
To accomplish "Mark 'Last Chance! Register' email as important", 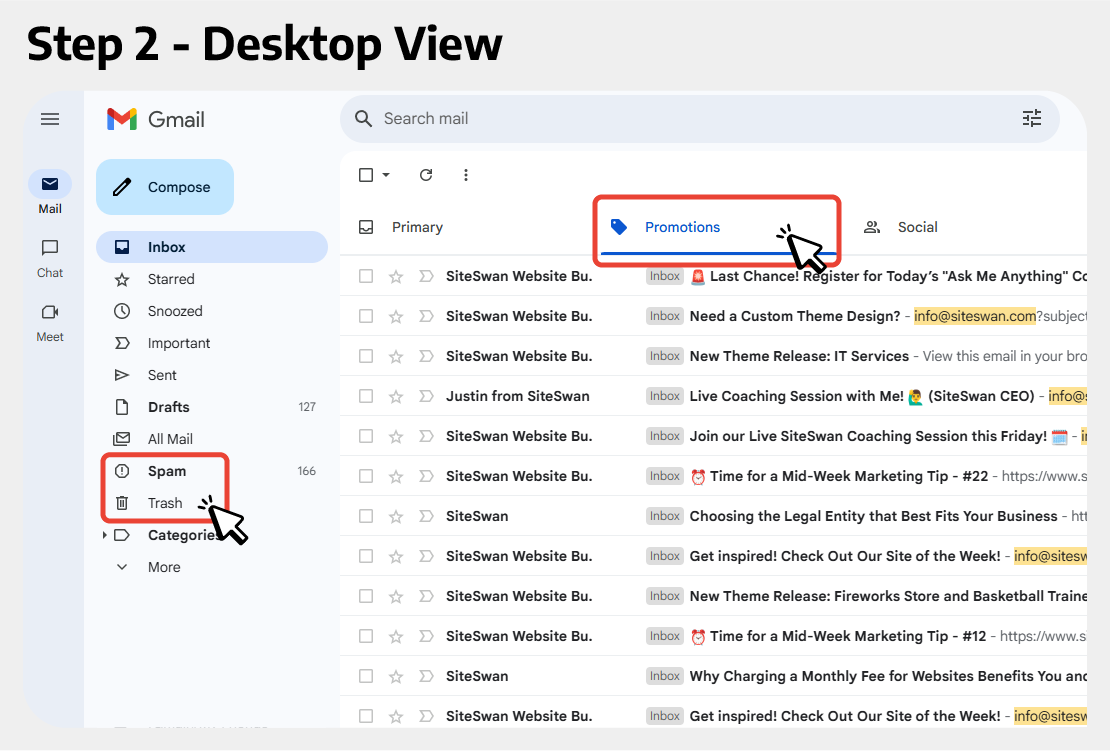I will click(x=425, y=276).
